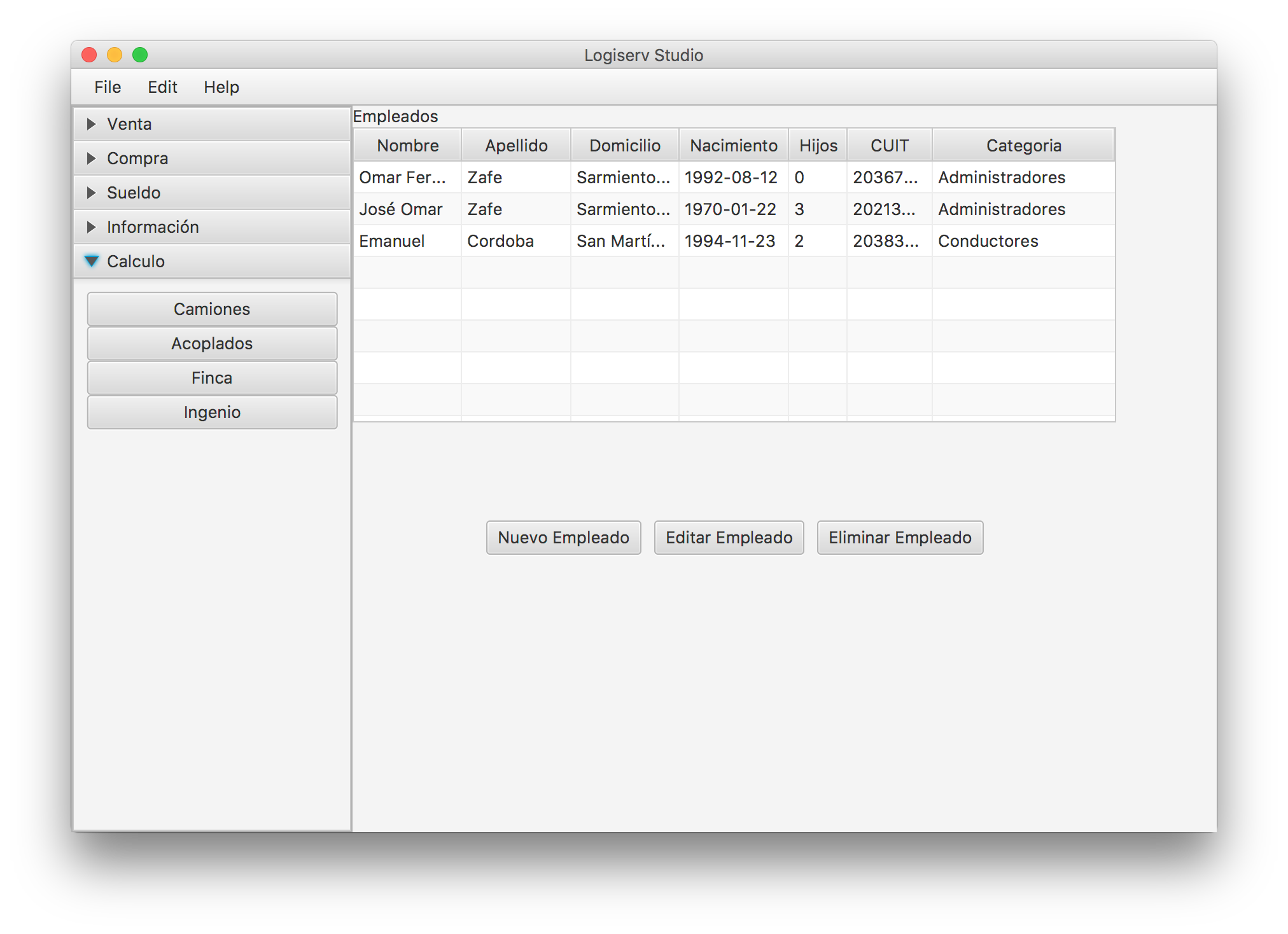1288x934 pixels.
Task: Select the José Omar name cell
Action: [x=407, y=209]
